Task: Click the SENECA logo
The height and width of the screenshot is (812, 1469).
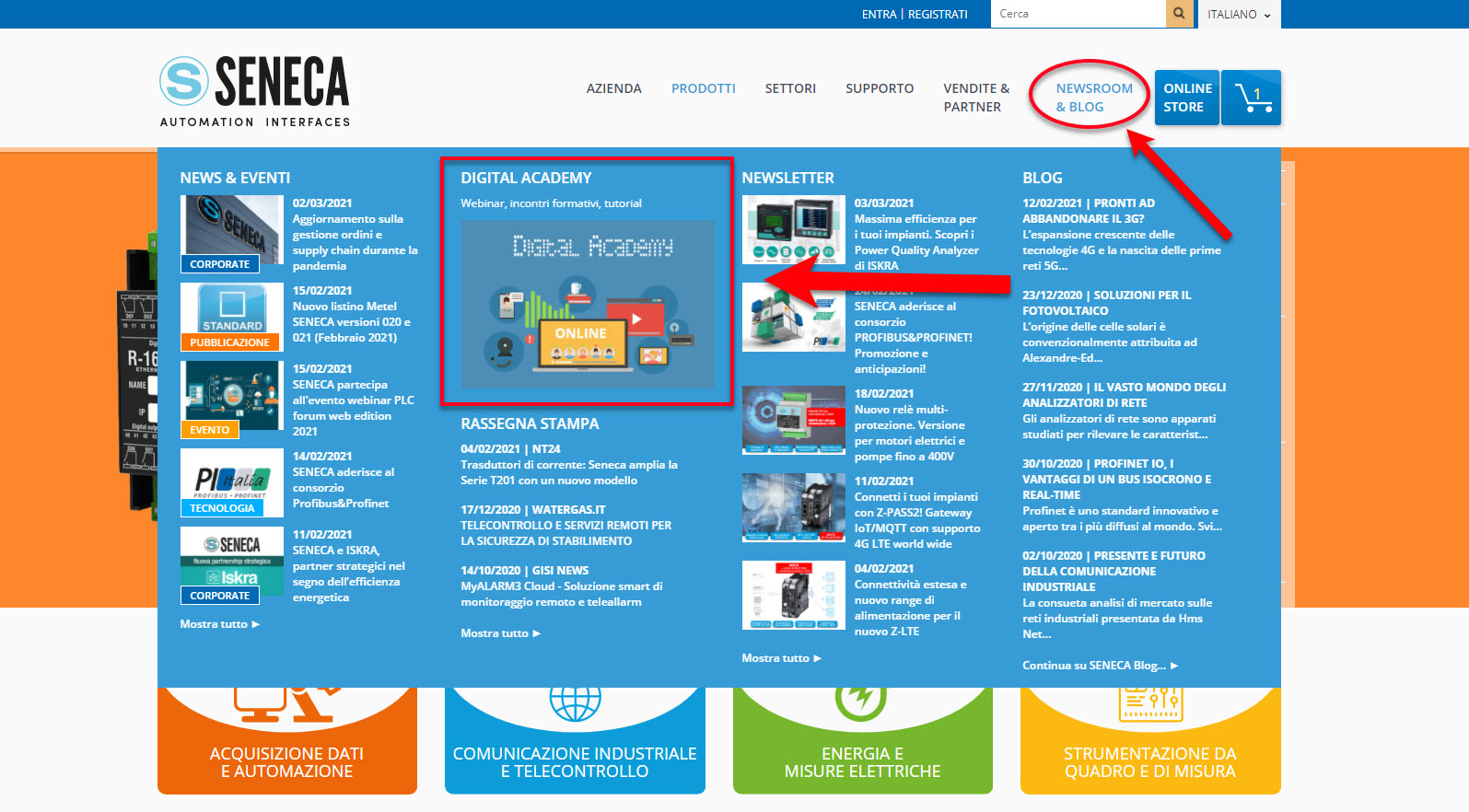Action: 255,90
